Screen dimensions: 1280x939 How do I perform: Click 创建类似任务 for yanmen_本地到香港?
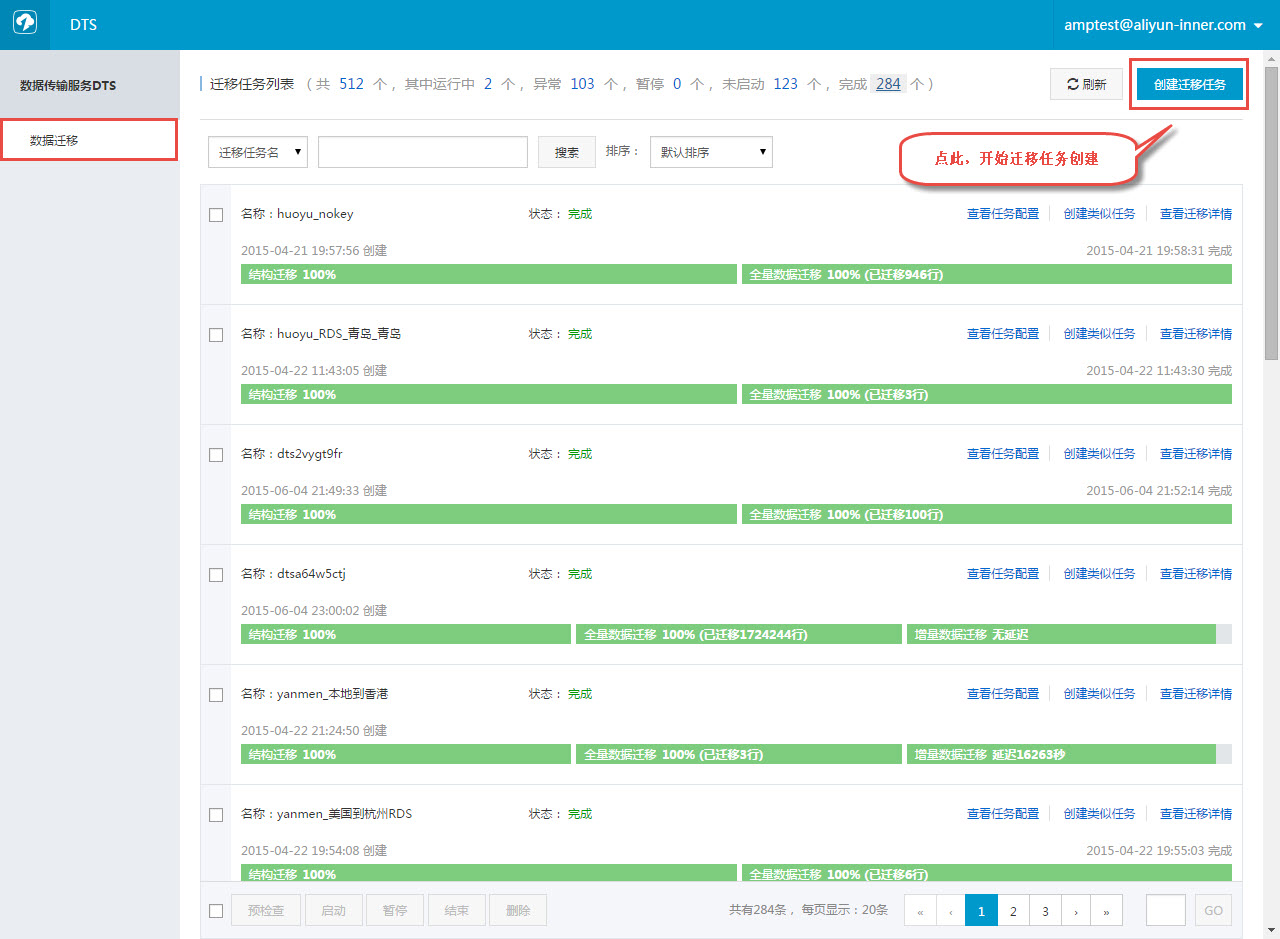coord(1099,694)
